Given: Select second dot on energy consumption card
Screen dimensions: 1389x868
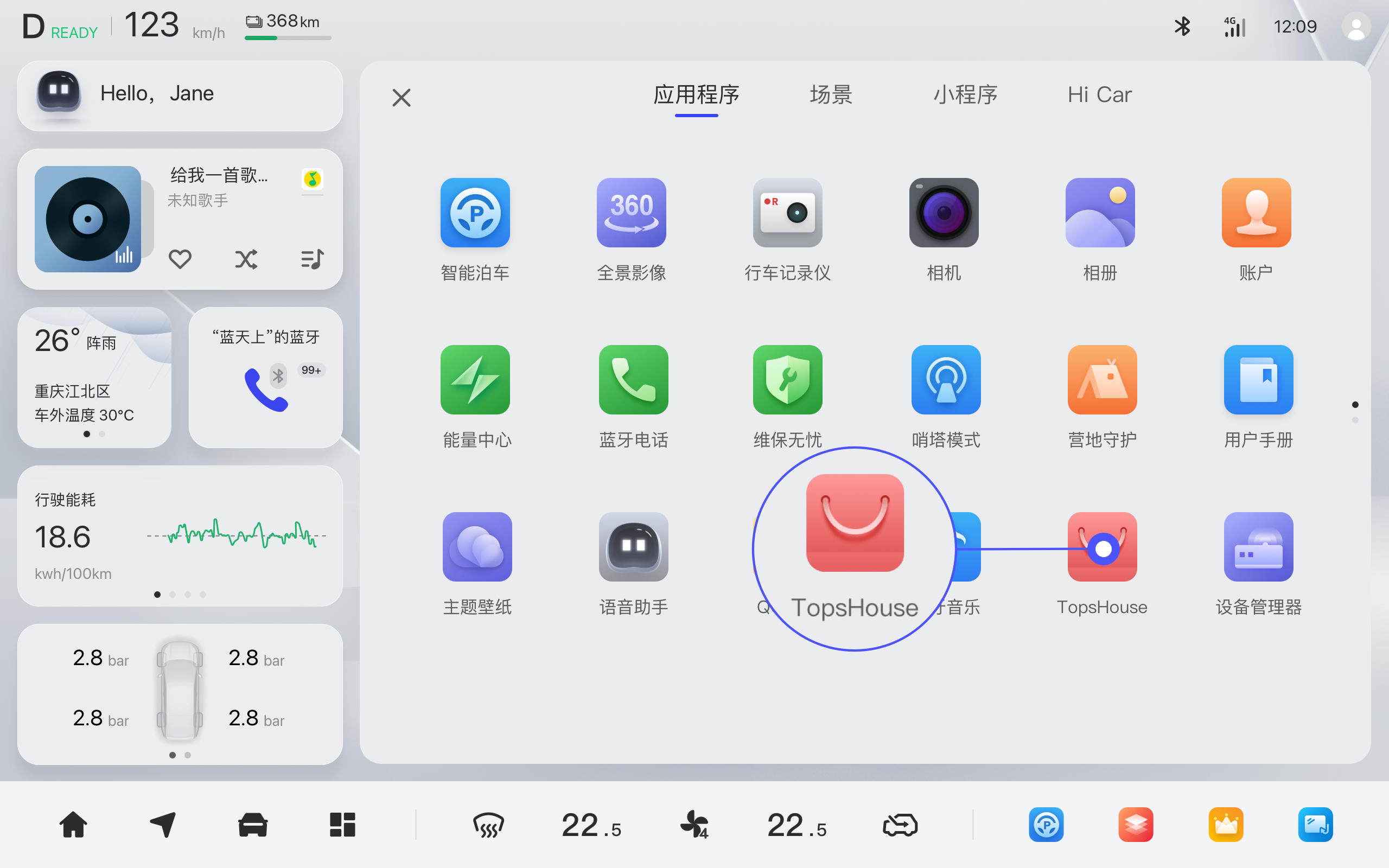Looking at the screenshot, I should click(172, 595).
